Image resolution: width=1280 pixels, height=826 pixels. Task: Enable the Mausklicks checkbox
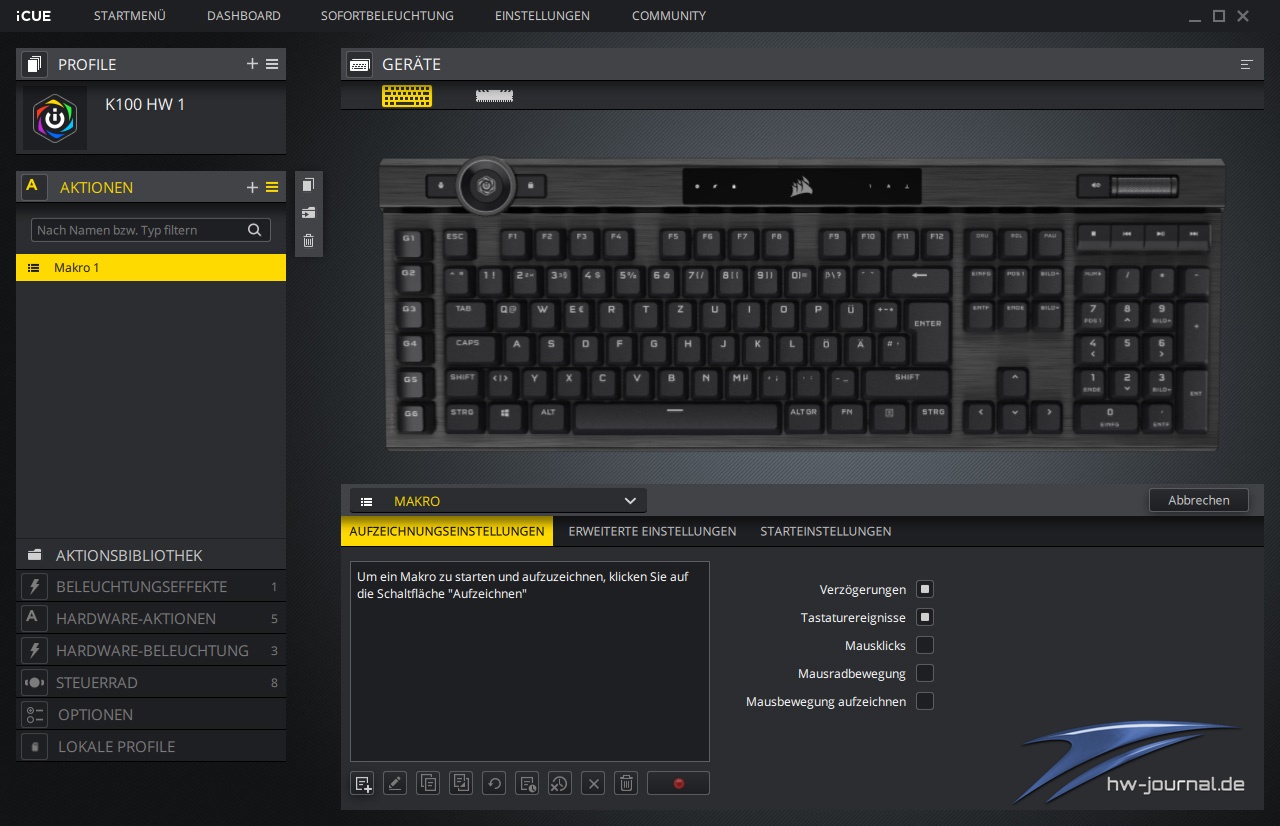(925, 645)
